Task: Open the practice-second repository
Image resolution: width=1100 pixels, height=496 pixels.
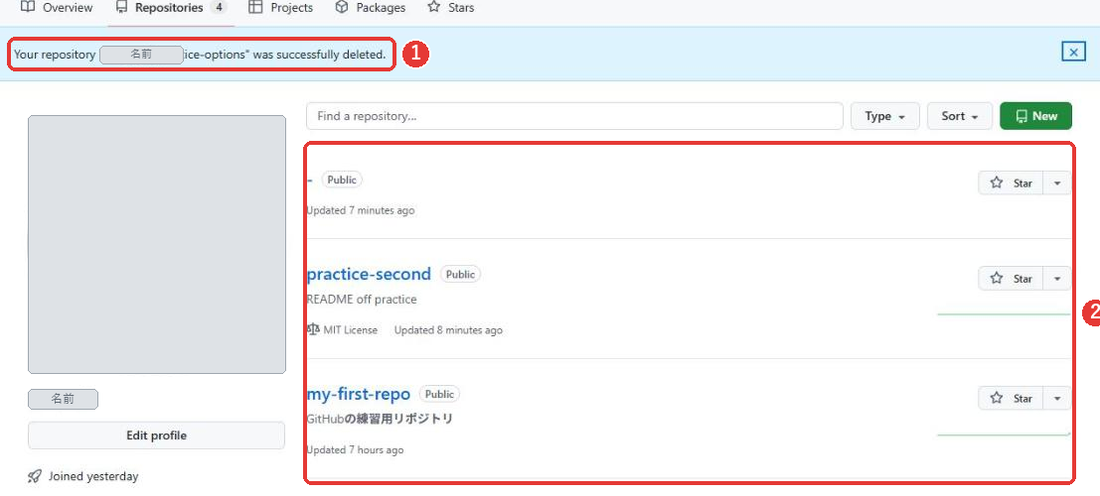Action: click(x=369, y=274)
